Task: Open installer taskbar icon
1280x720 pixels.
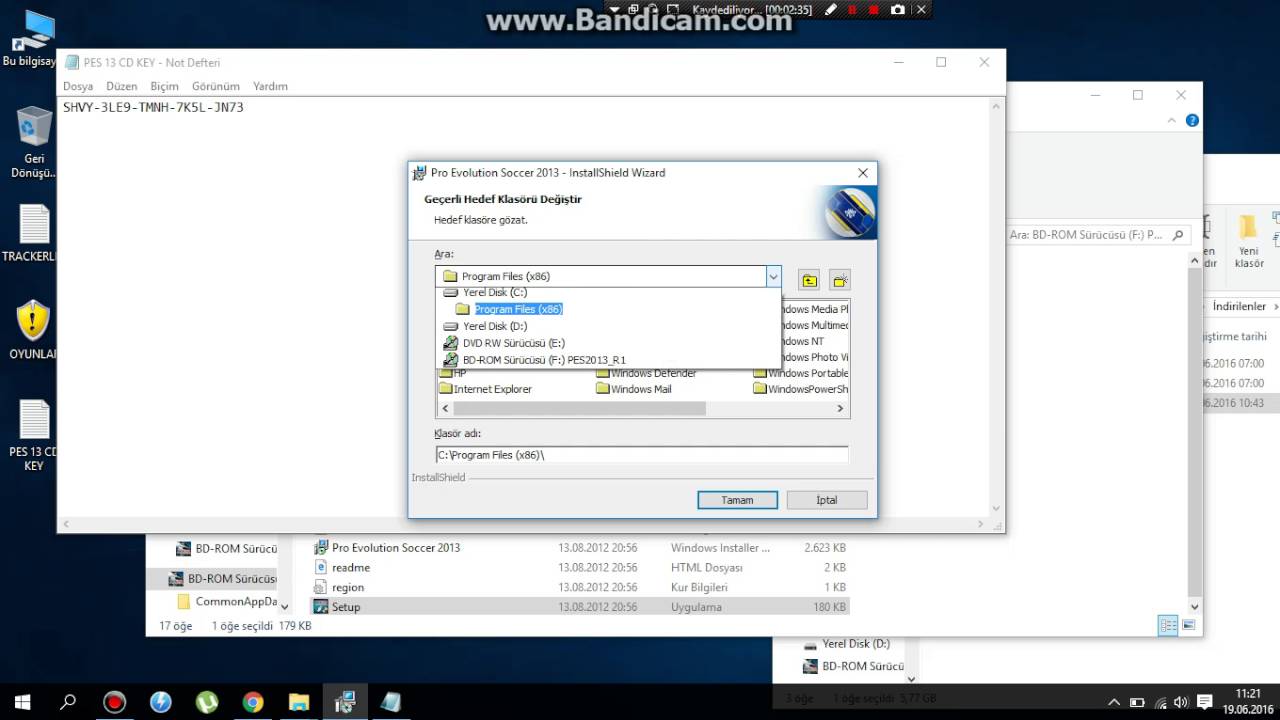Action: pos(345,702)
